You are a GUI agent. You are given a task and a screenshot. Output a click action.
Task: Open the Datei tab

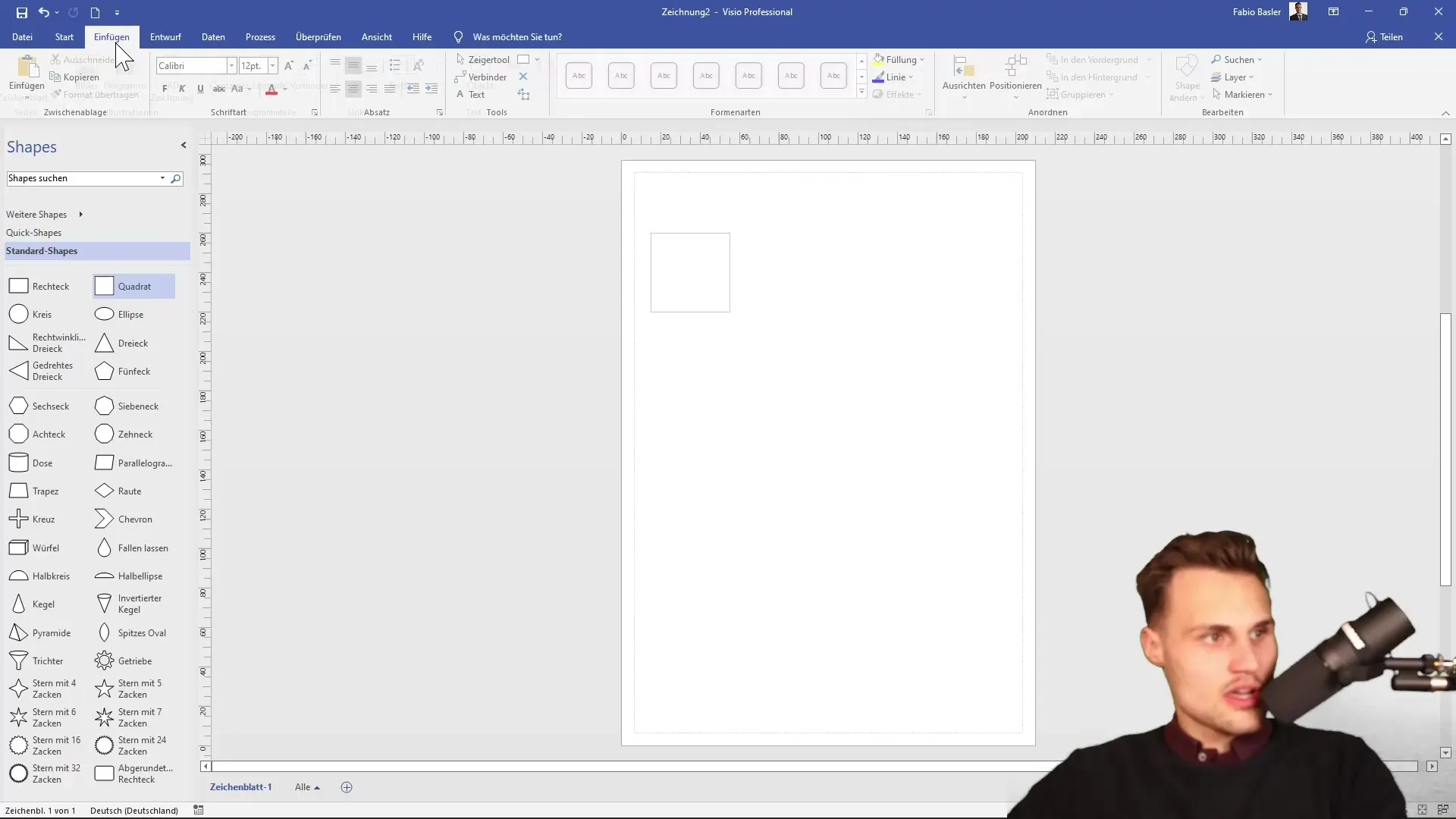[x=22, y=36]
